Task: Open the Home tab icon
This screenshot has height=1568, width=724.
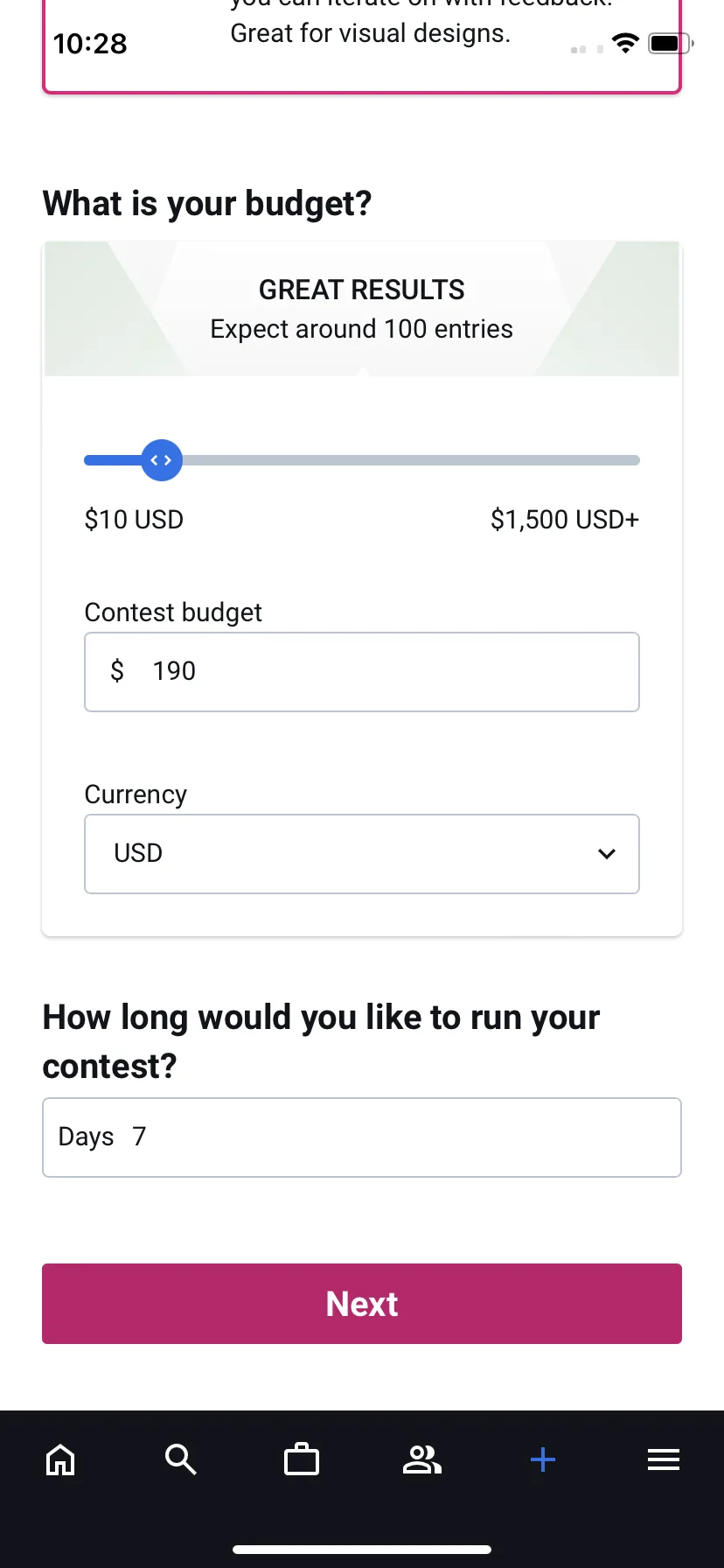Action: (x=60, y=1459)
